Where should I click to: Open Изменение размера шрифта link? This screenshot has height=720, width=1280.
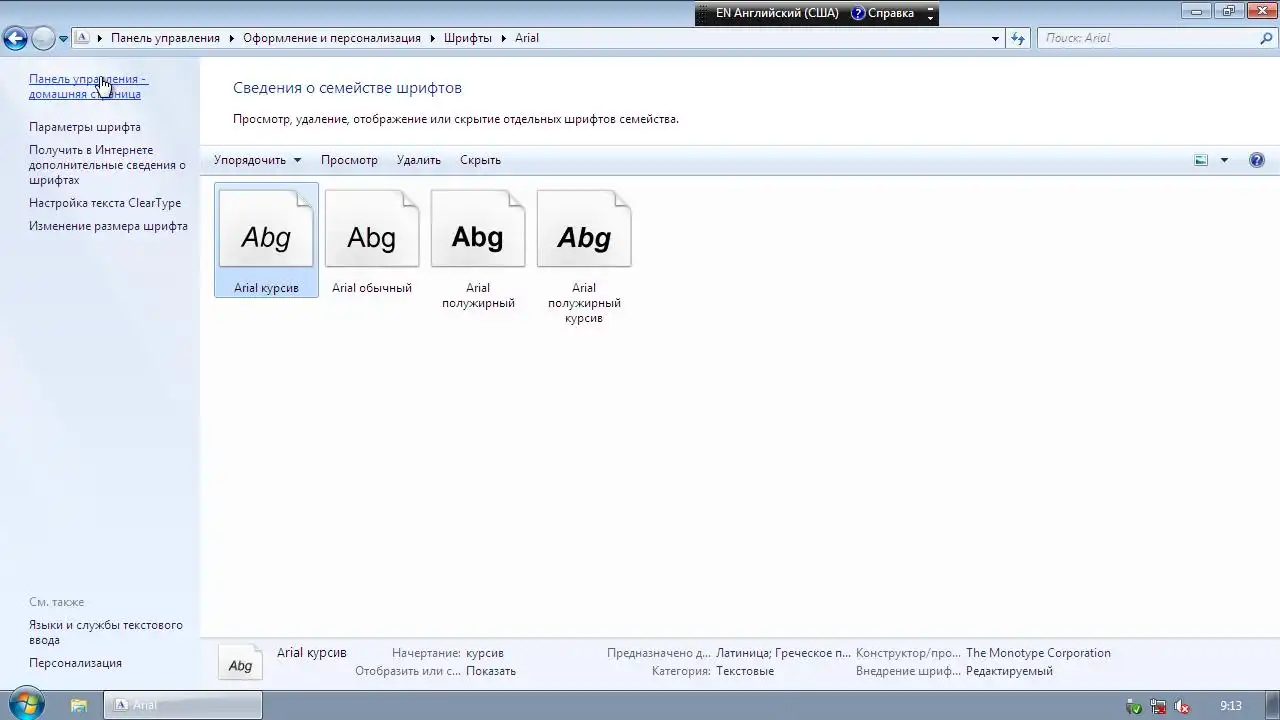pyautogui.click(x=108, y=226)
